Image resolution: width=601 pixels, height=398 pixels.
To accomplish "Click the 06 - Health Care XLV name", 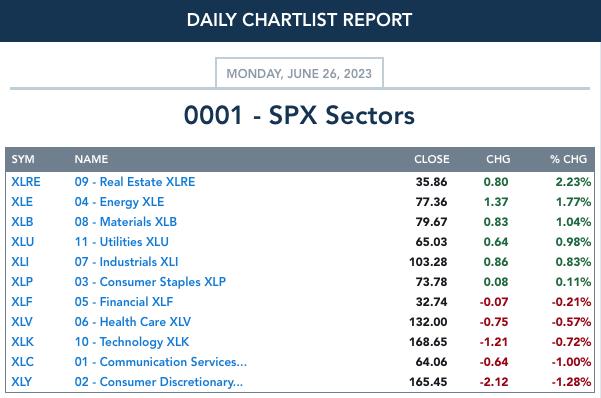I will pyautogui.click(x=133, y=322).
